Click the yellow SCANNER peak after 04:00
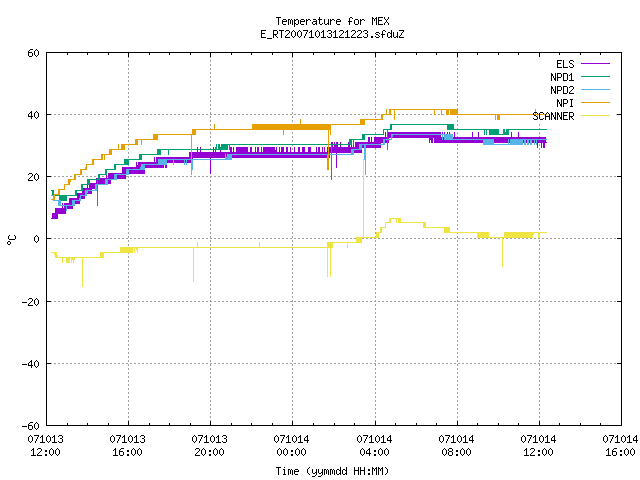Image resolution: width=640 pixels, height=480 pixels. (395, 220)
